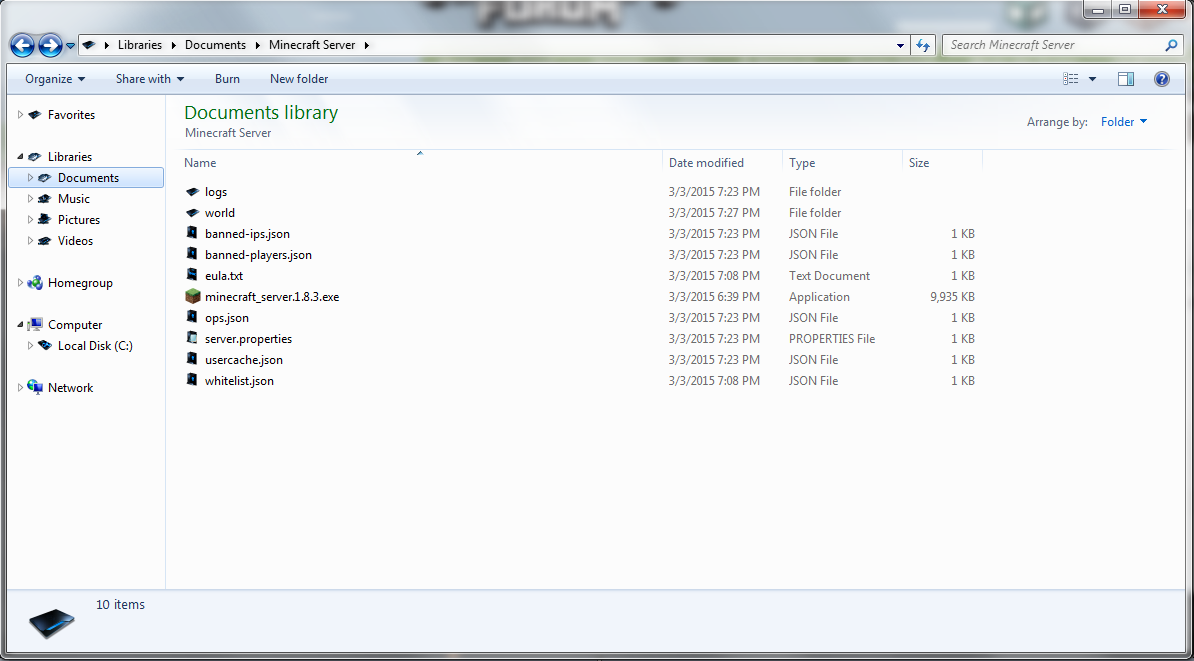Image resolution: width=1194 pixels, height=661 pixels.
Task: Click the 3/3/2015 6:39 PM date
Action: tap(714, 297)
